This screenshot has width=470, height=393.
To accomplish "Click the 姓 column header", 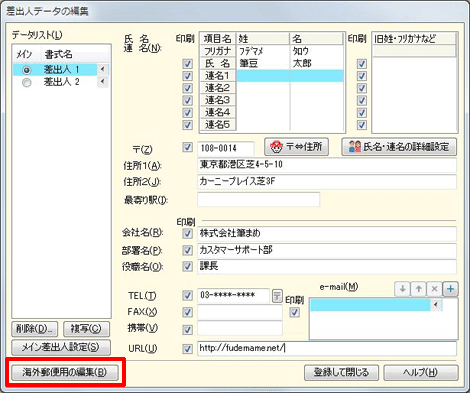I will pos(263,39).
